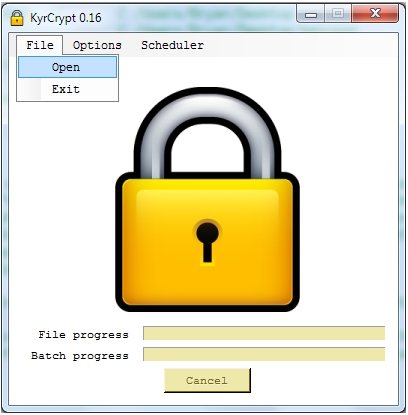Image resolution: width=408 pixels, height=415 pixels.
Task: Click the File progress bar
Action: point(264,333)
